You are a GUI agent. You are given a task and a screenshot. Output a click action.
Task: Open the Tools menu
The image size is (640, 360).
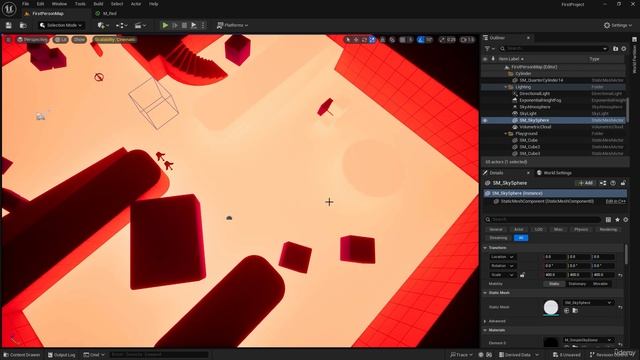tap(80, 4)
